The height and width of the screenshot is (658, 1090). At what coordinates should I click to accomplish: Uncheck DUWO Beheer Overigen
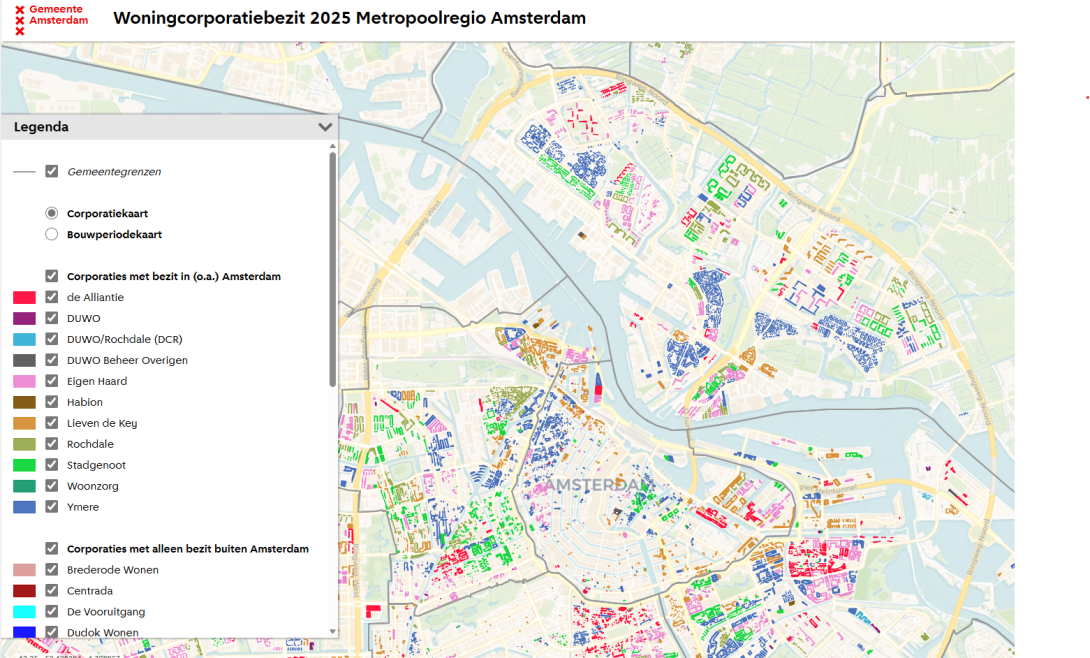pos(51,360)
